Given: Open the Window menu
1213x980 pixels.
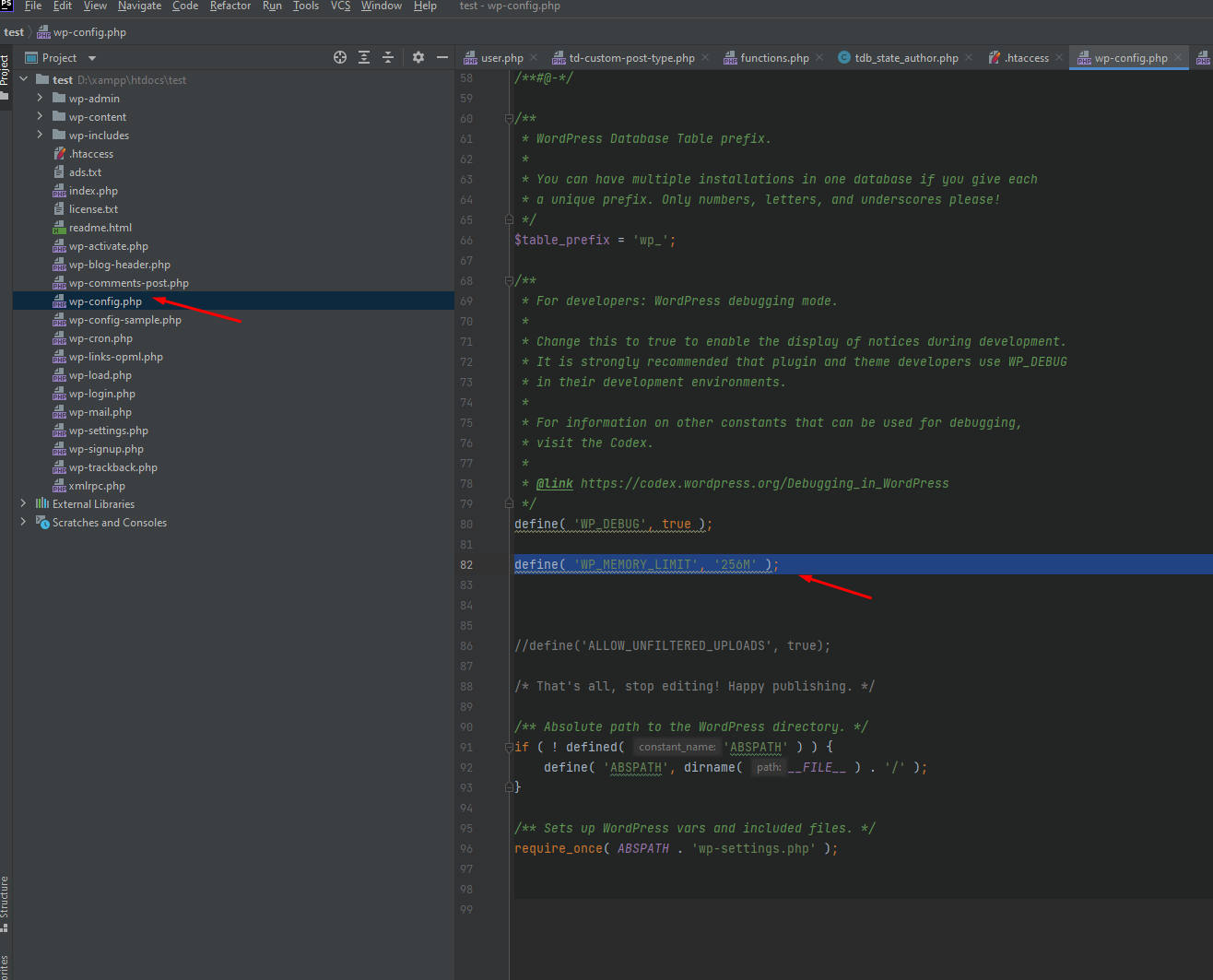Looking at the screenshot, I should pyautogui.click(x=382, y=6).
